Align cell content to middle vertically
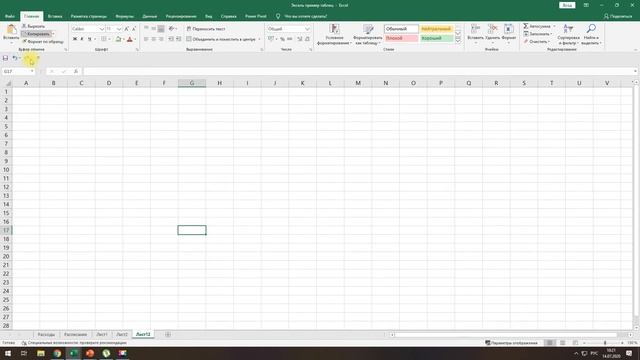 (x=153, y=29)
